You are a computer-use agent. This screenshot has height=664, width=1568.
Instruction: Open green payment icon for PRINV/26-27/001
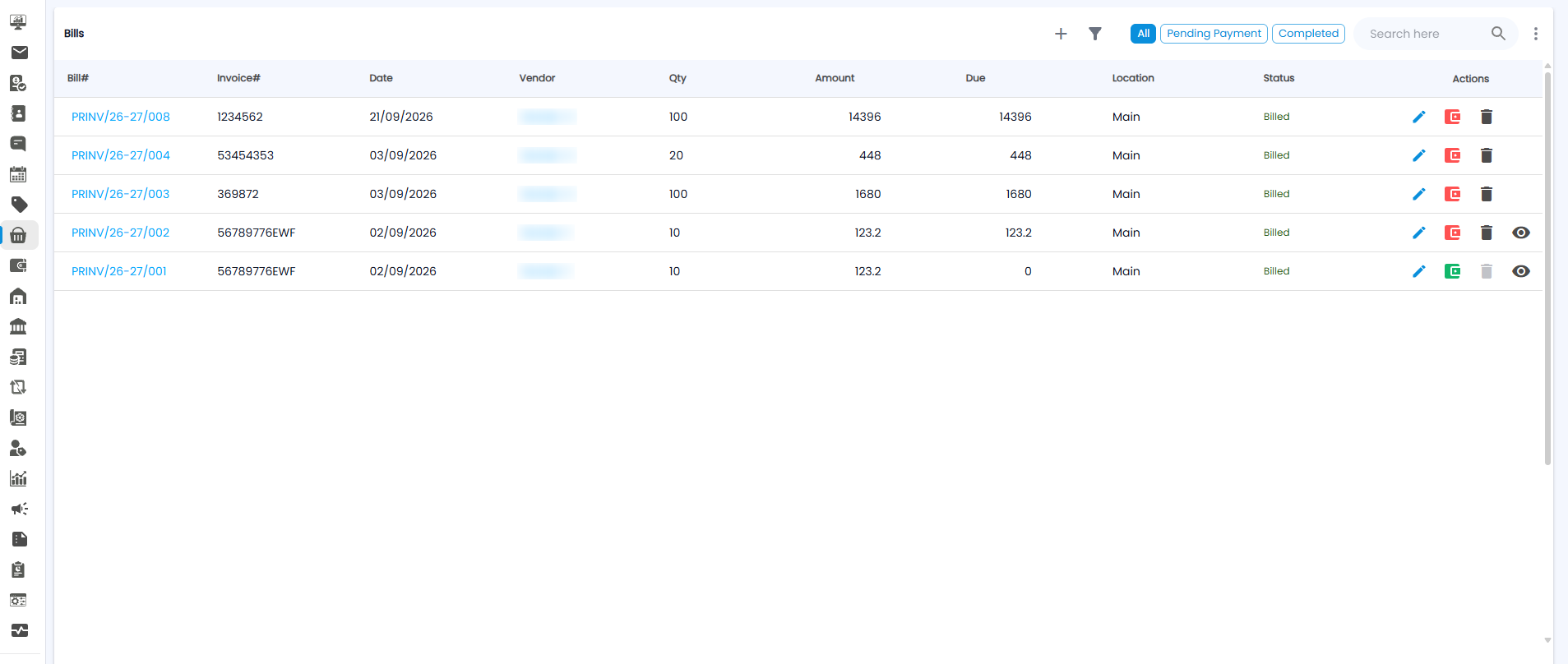(x=1452, y=271)
